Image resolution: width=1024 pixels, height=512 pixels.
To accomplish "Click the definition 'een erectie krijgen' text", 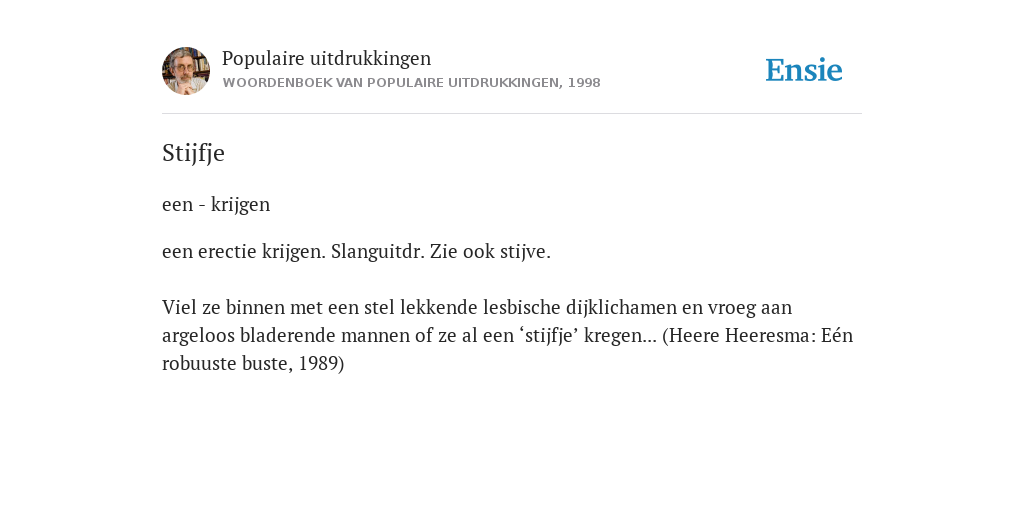I will 244,252.
